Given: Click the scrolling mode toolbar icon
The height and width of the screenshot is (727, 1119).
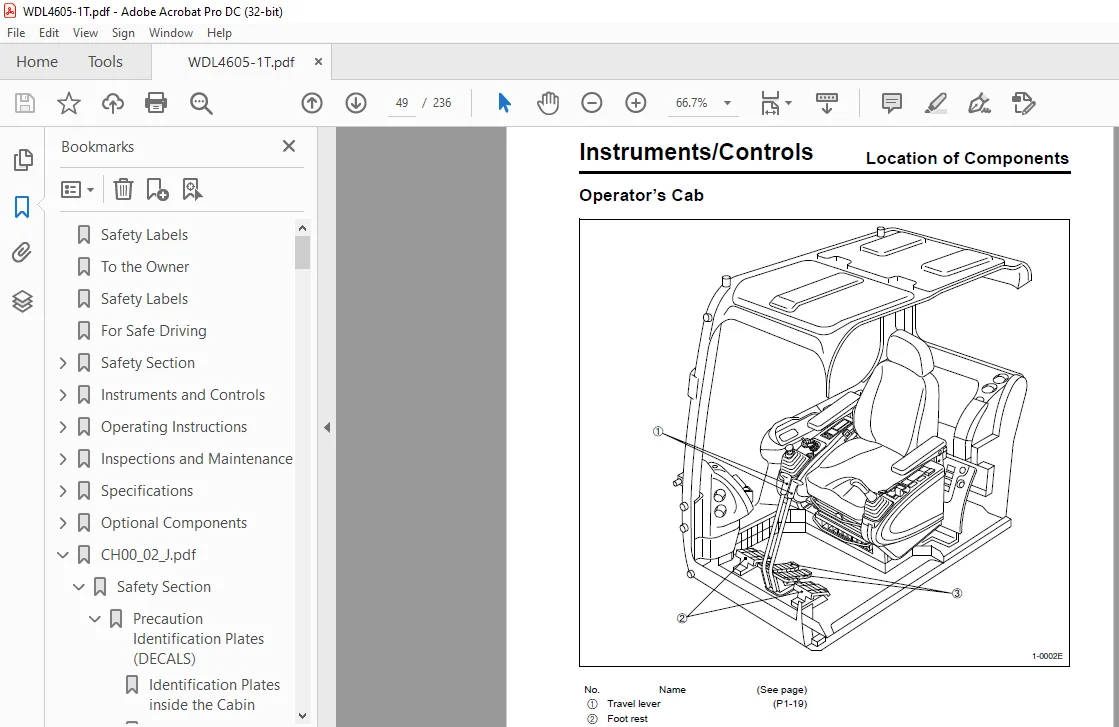Looking at the screenshot, I should 826,103.
